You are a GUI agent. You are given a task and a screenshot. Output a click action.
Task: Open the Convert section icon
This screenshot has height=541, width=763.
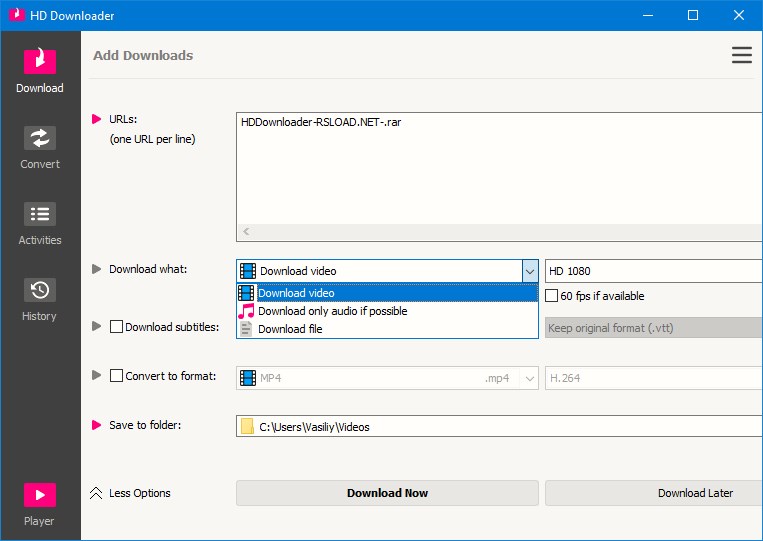click(x=40, y=138)
